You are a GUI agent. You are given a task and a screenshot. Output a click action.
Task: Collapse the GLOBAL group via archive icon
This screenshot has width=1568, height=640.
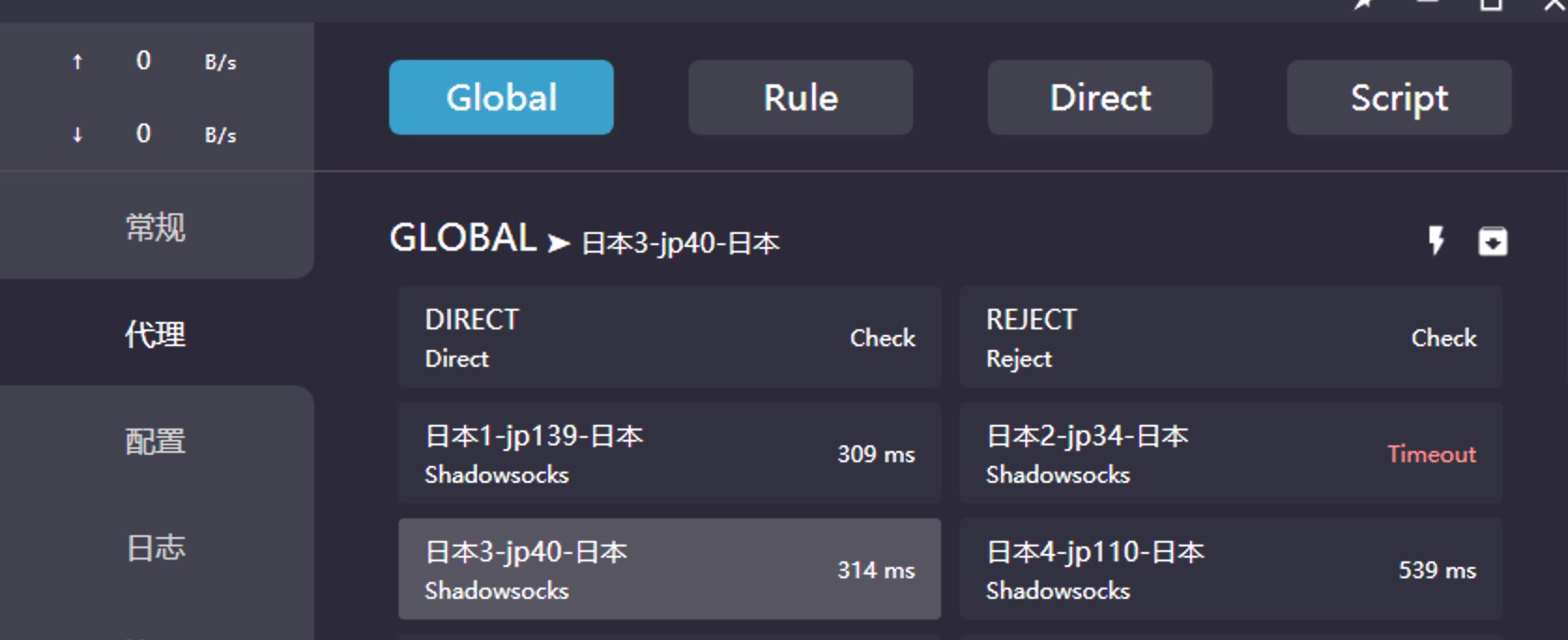(x=1492, y=241)
